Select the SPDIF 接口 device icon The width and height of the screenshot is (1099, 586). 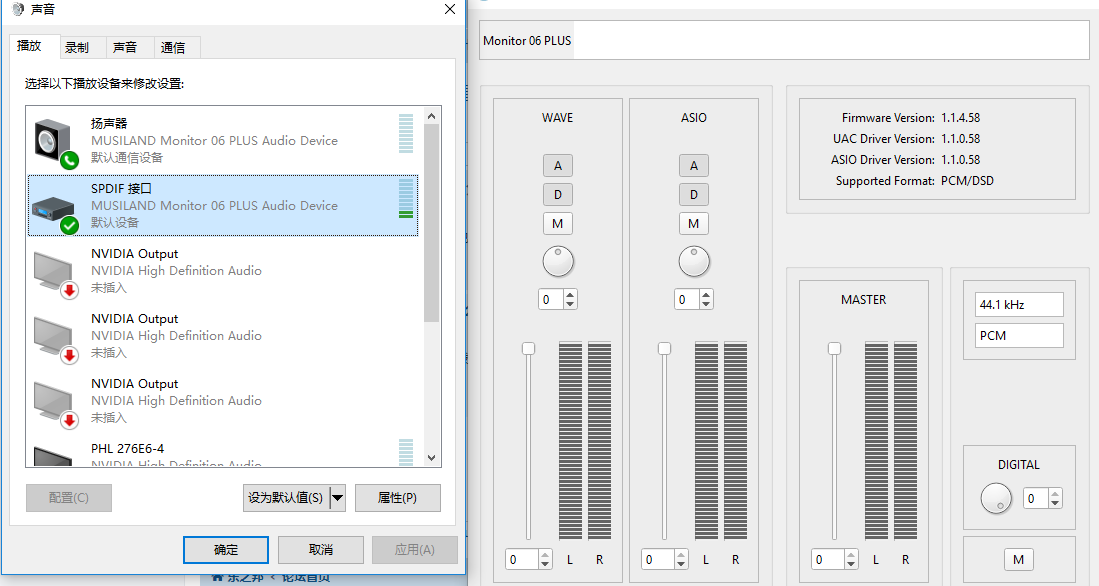coord(54,207)
